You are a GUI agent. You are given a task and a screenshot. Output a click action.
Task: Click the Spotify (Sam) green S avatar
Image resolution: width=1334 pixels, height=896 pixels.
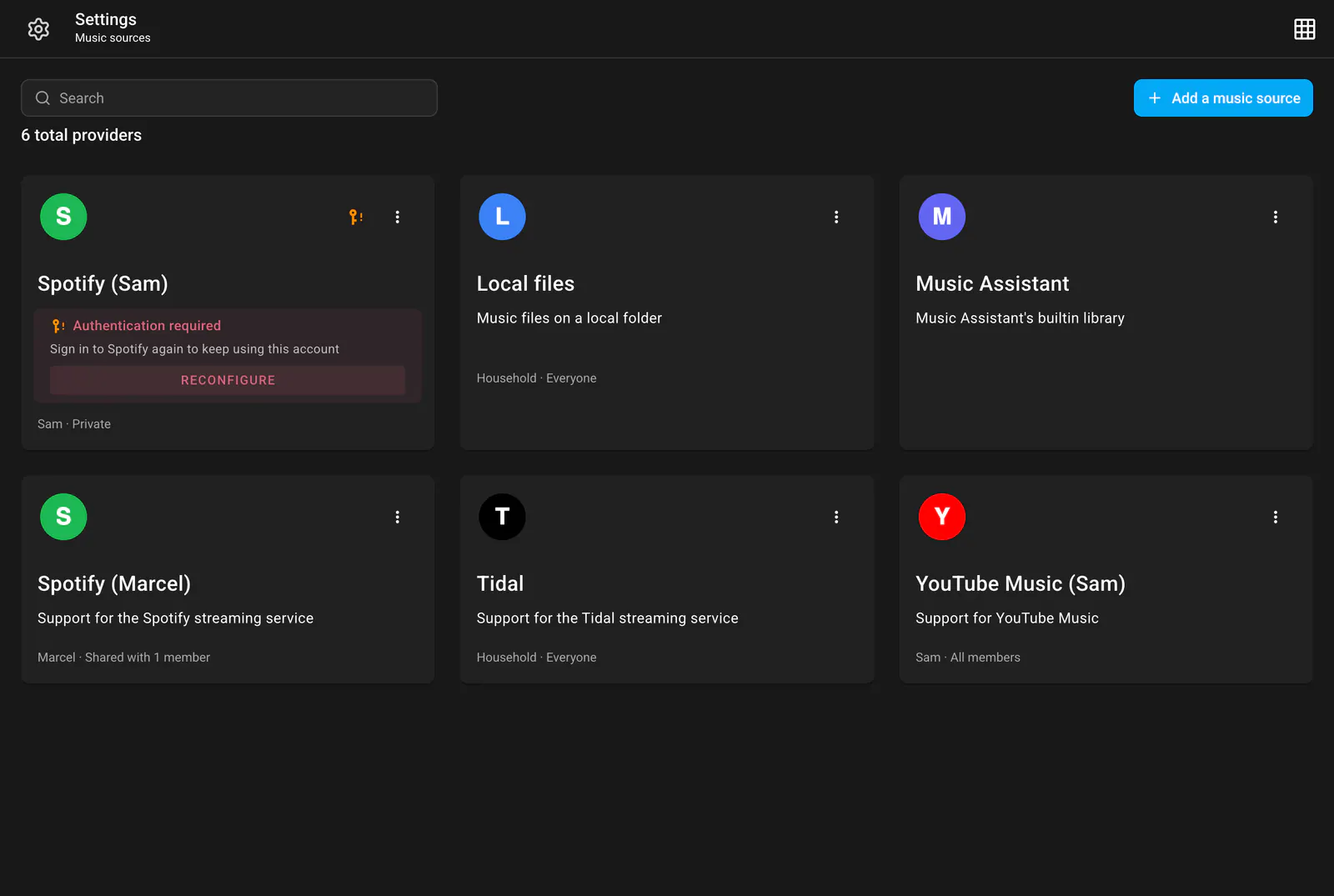[63, 217]
